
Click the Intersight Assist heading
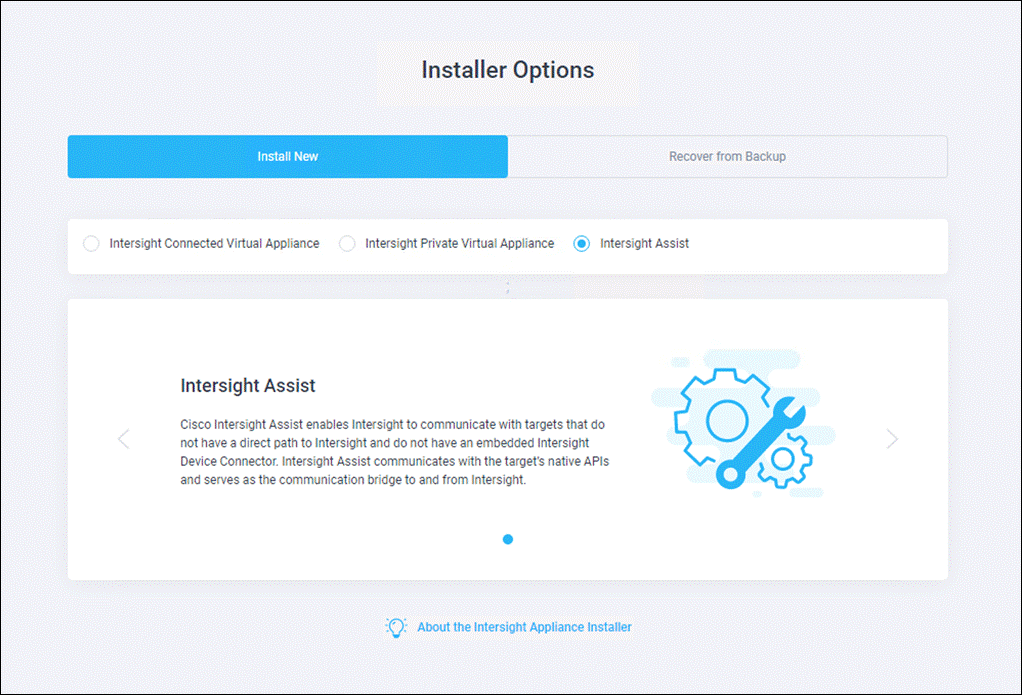pos(247,386)
